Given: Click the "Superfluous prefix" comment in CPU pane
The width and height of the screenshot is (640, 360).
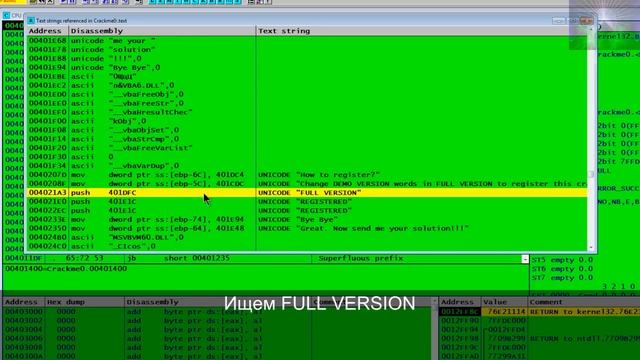Looking at the screenshot, I should pos(361,258).
